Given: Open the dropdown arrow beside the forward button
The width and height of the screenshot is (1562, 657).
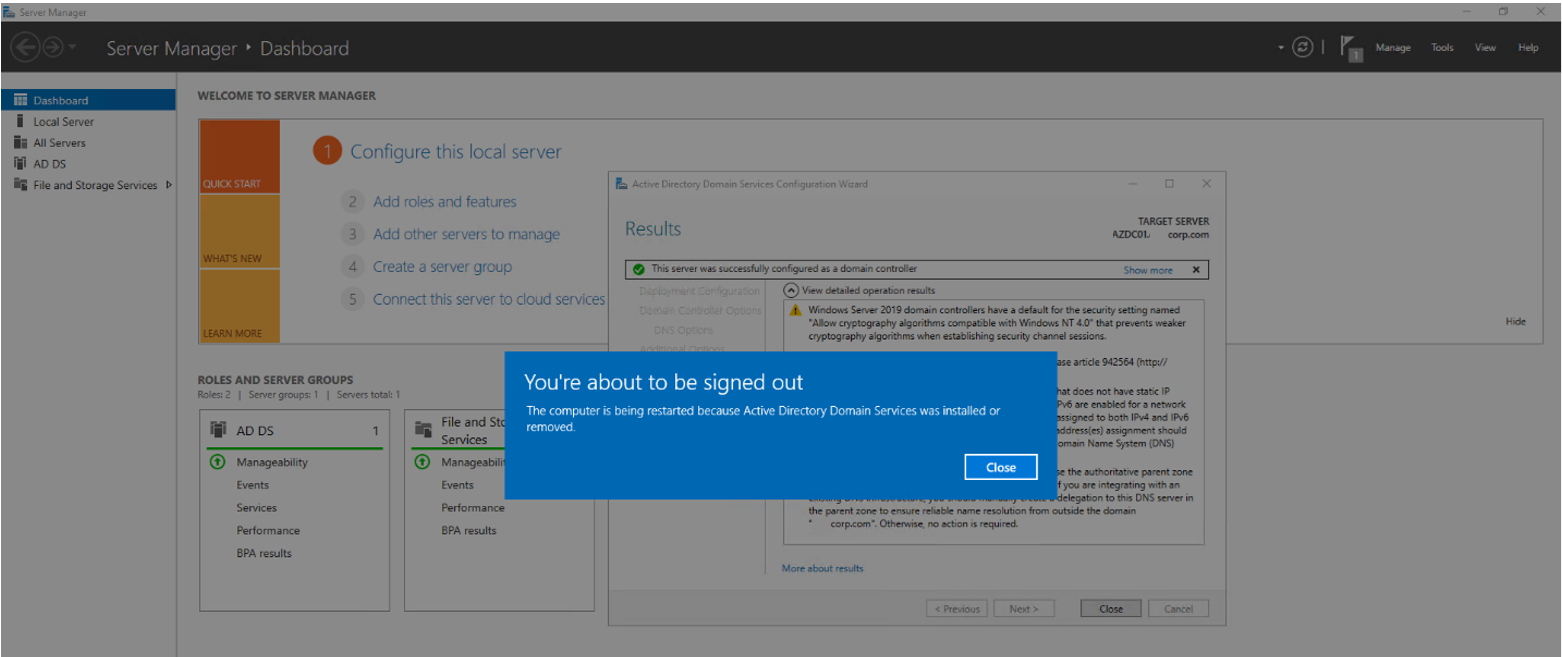Looking at the screenshot, I should click(x=72, y=47).
